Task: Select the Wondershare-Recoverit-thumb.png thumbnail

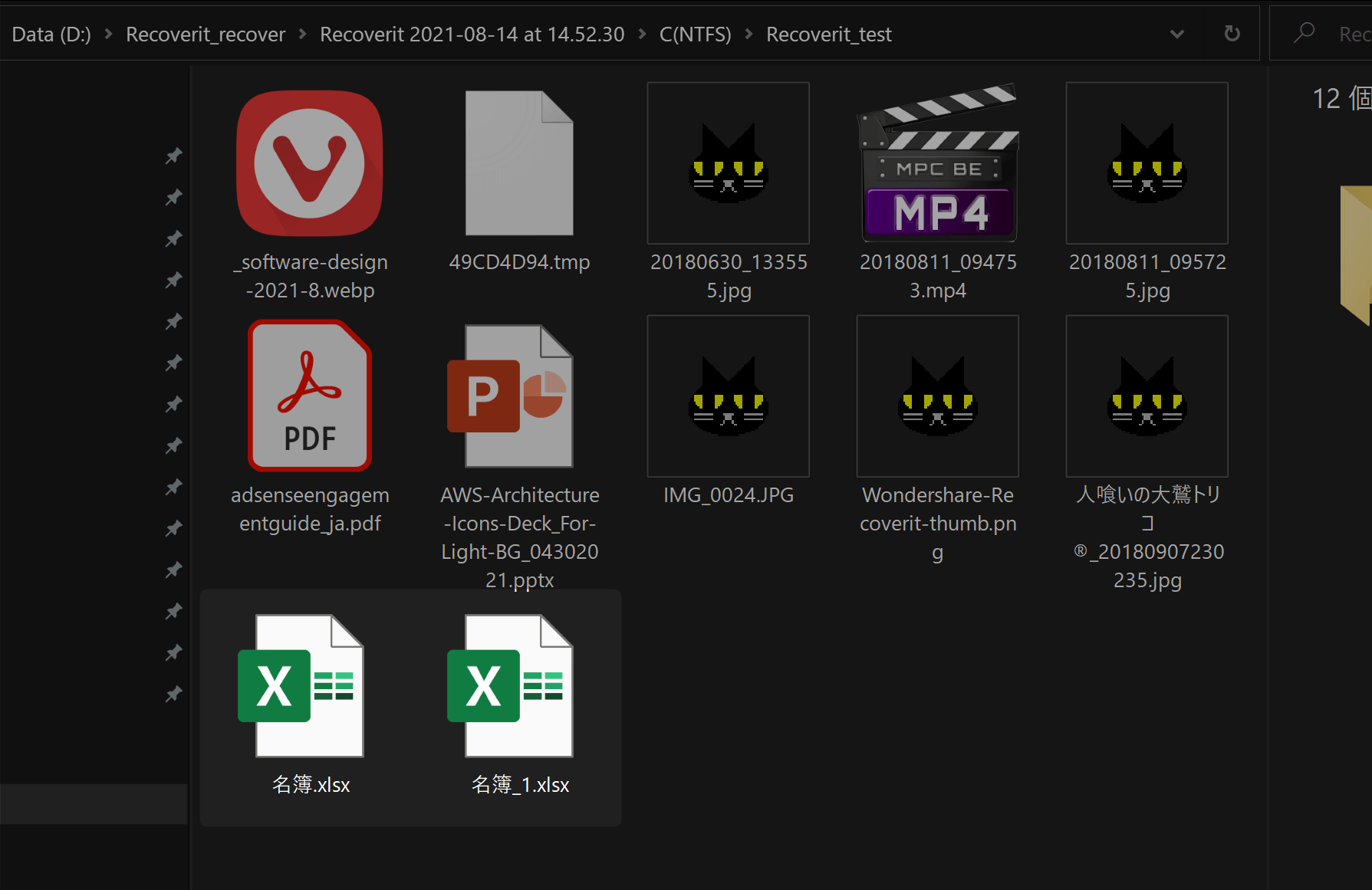Action: [938, 396]
